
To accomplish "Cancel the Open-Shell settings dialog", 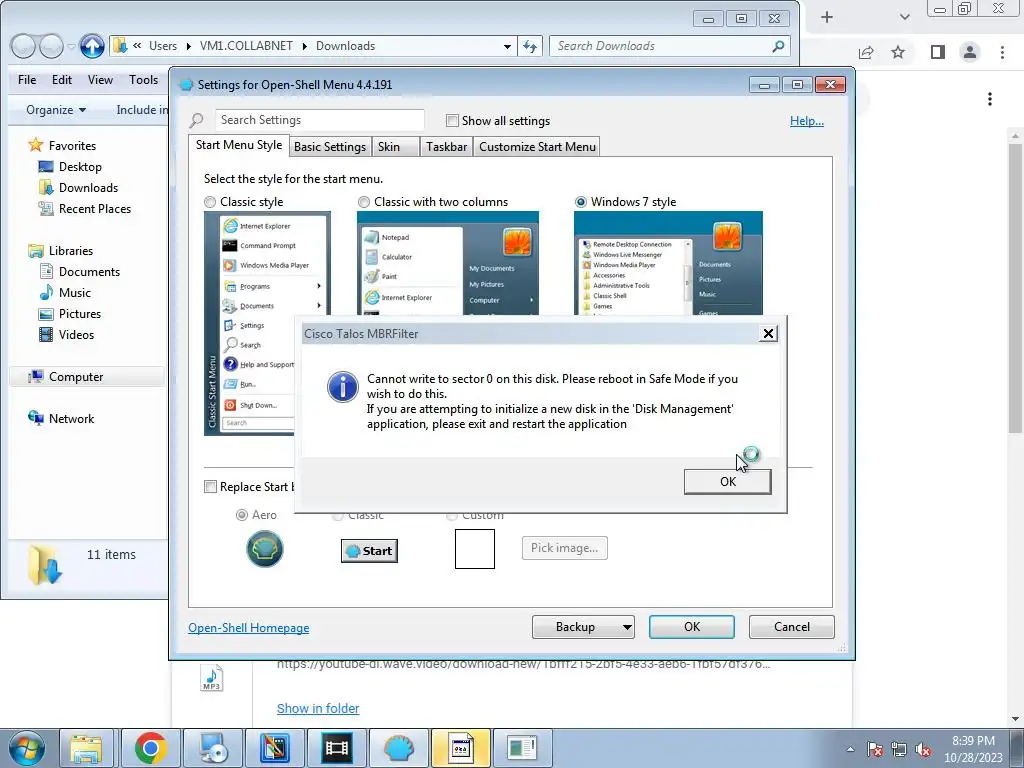I will pyautogui.click(x=792, y=627).
